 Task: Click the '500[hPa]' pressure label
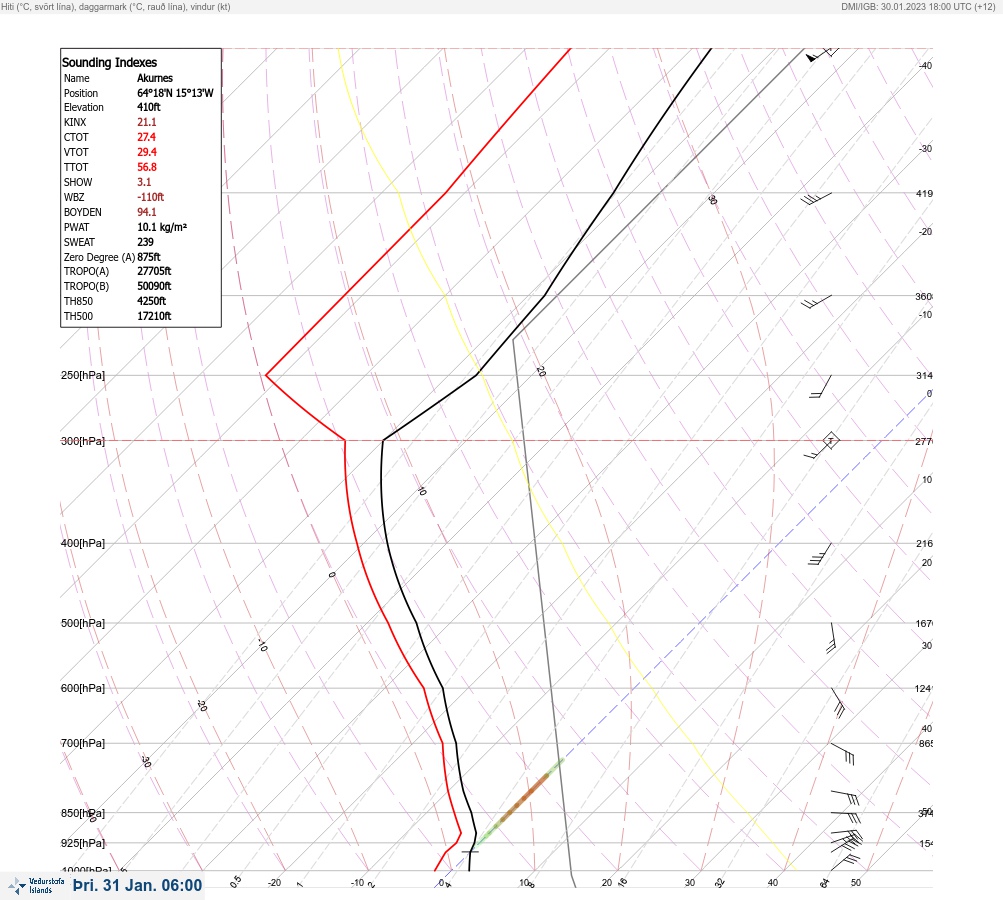coord(83,624)
